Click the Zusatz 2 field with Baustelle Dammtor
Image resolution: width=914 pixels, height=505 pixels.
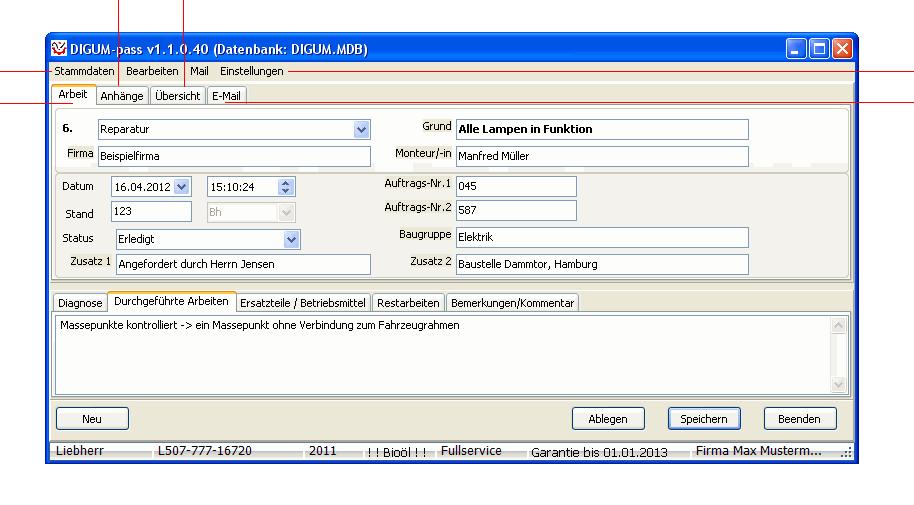click(602, 264)
